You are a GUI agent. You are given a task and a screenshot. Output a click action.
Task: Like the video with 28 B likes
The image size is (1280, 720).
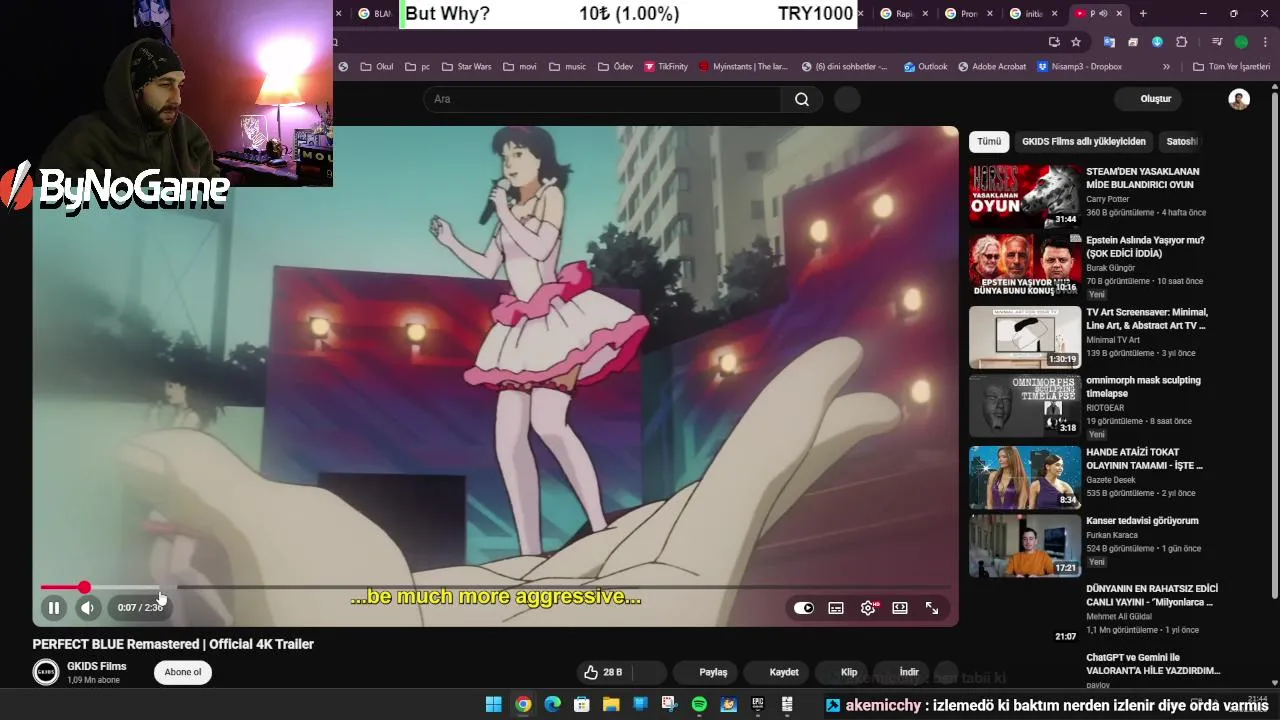coord(603,672)
